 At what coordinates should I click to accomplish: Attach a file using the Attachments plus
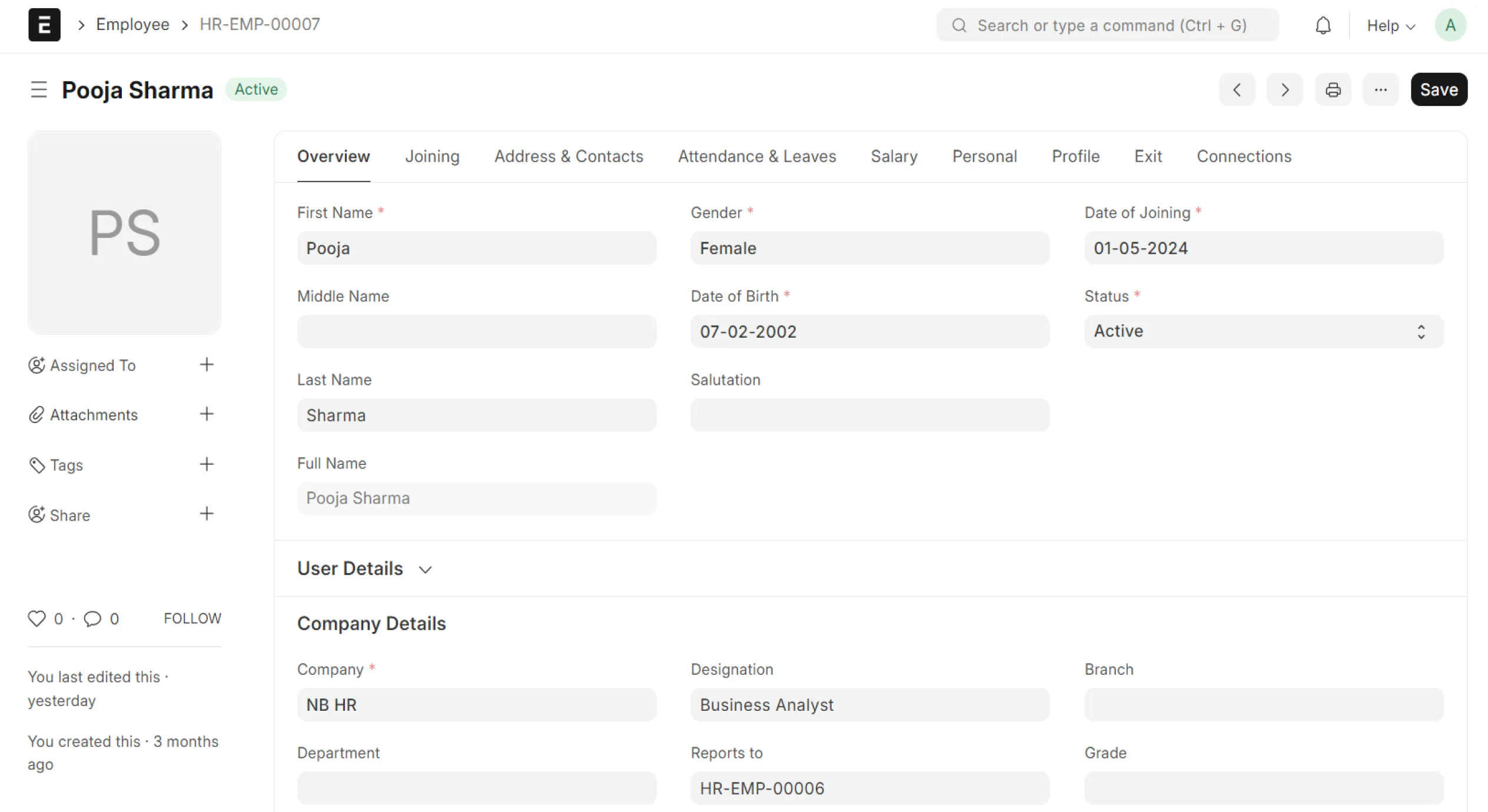(207, 414)
